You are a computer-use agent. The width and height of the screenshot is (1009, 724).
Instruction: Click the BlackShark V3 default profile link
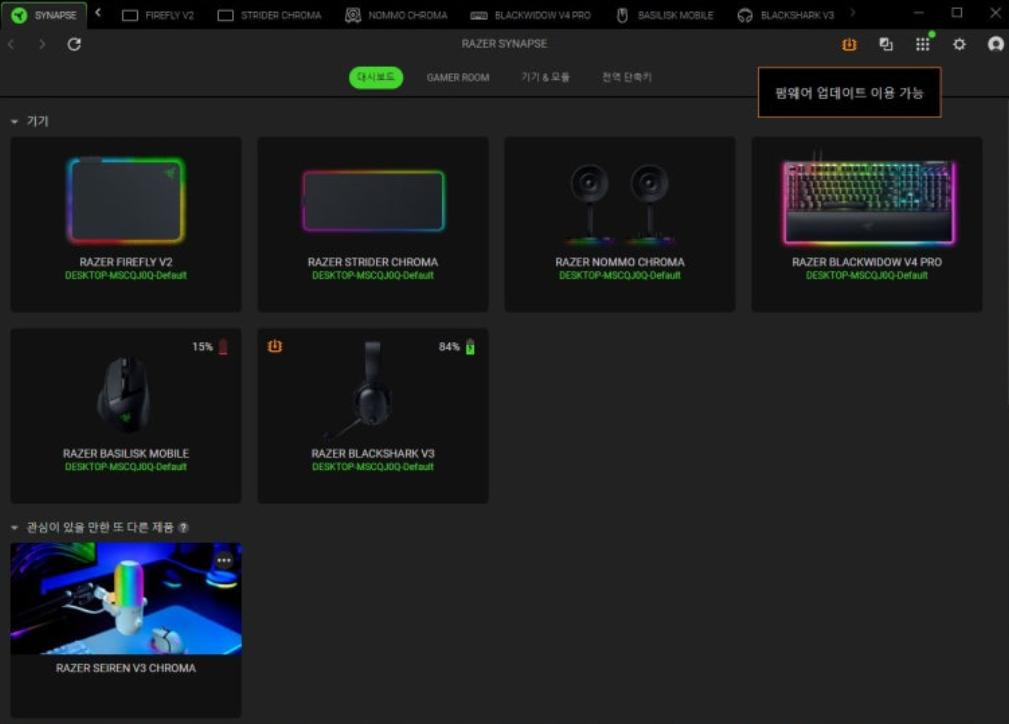coord(373,467)
